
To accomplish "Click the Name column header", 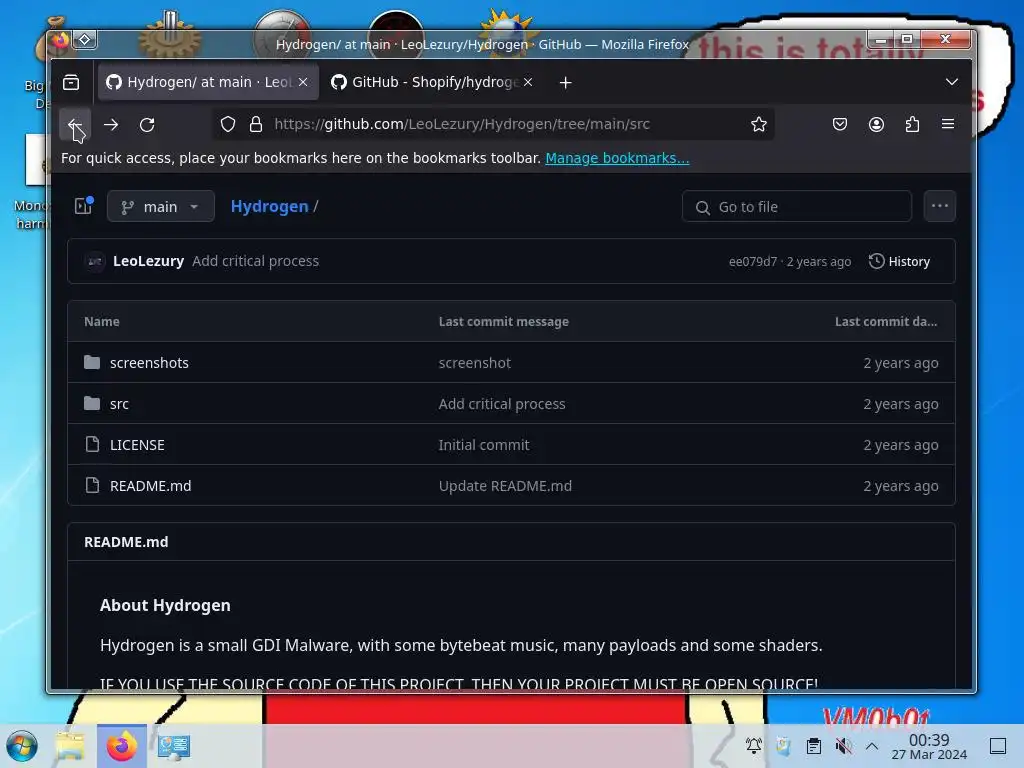I will 102,321.
